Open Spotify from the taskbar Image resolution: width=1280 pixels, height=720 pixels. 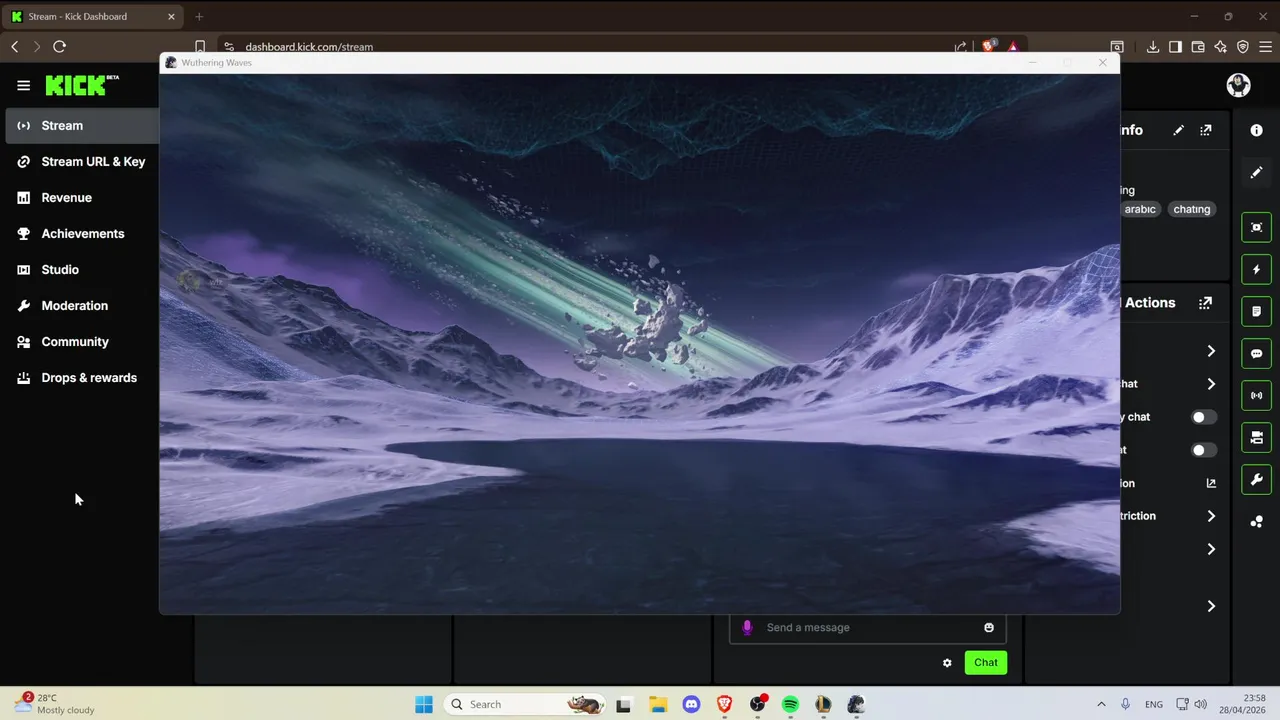pos(790,704)
